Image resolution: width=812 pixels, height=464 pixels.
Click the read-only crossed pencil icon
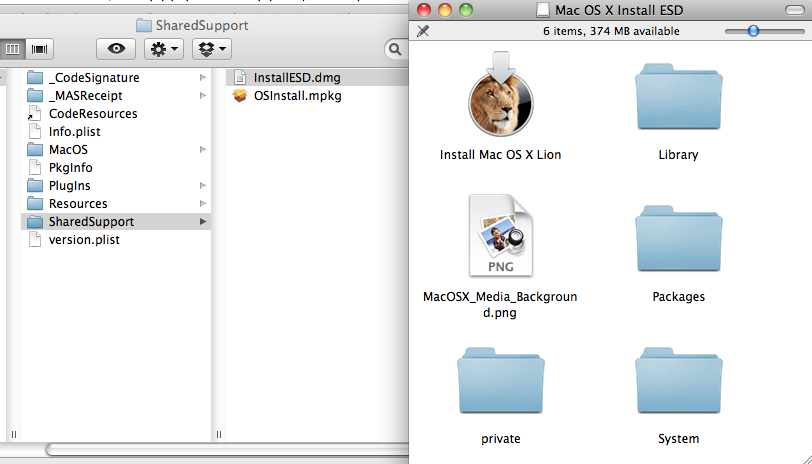423,31
